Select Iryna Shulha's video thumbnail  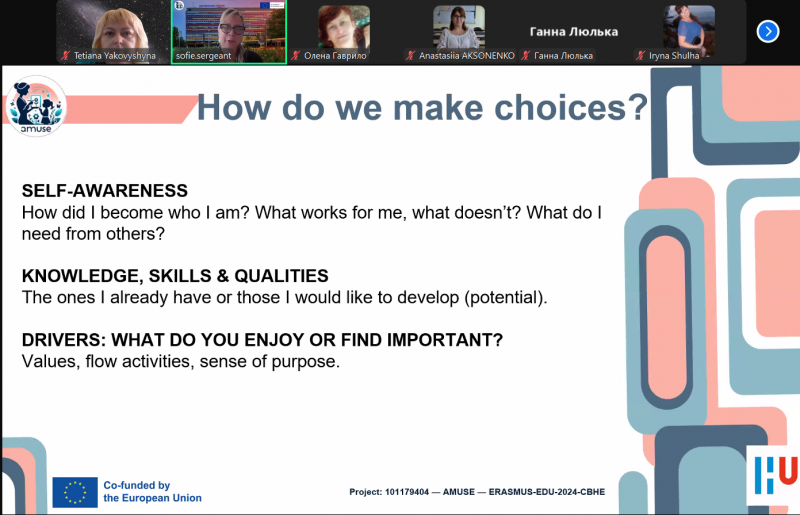(x=688, y=26)
